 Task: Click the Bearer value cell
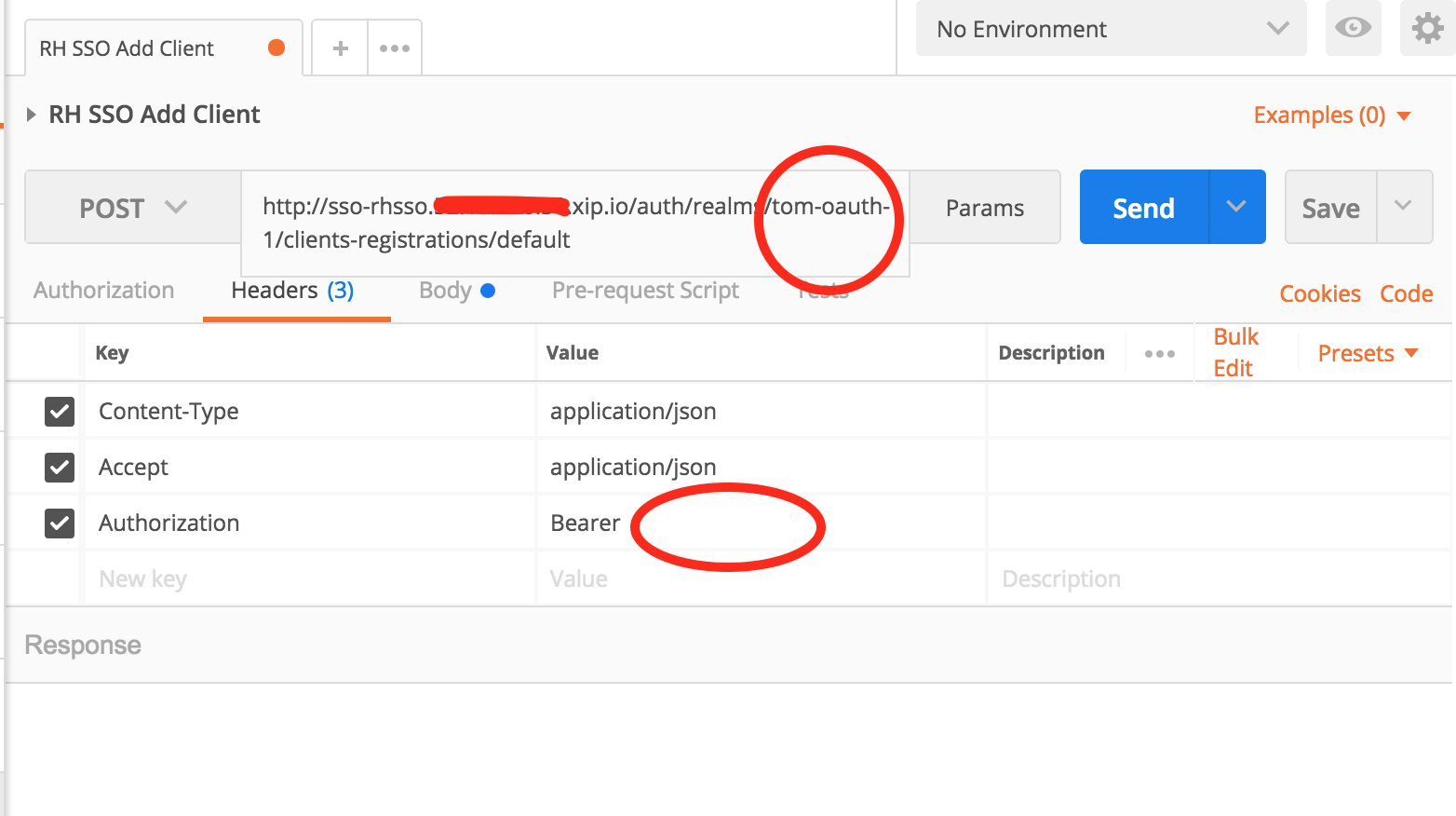point(761,523)
